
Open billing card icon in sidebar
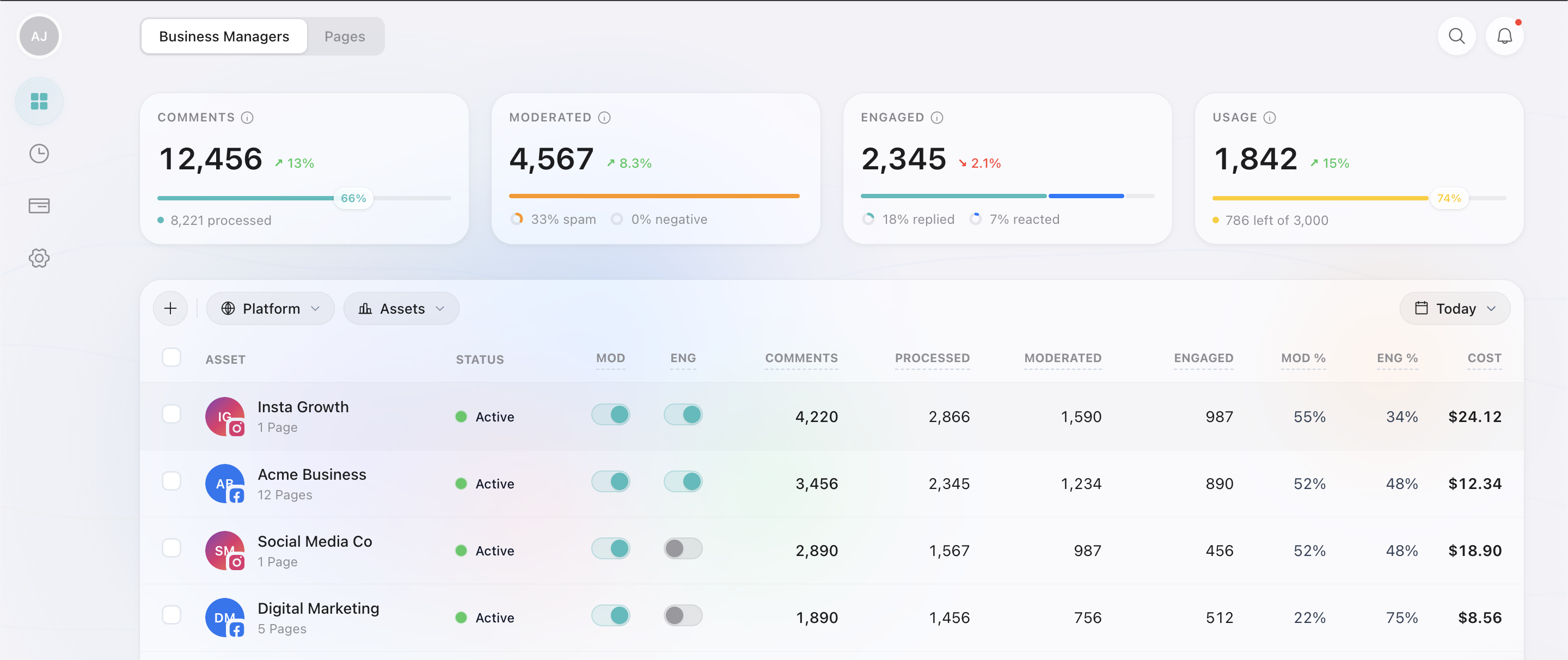39,206
